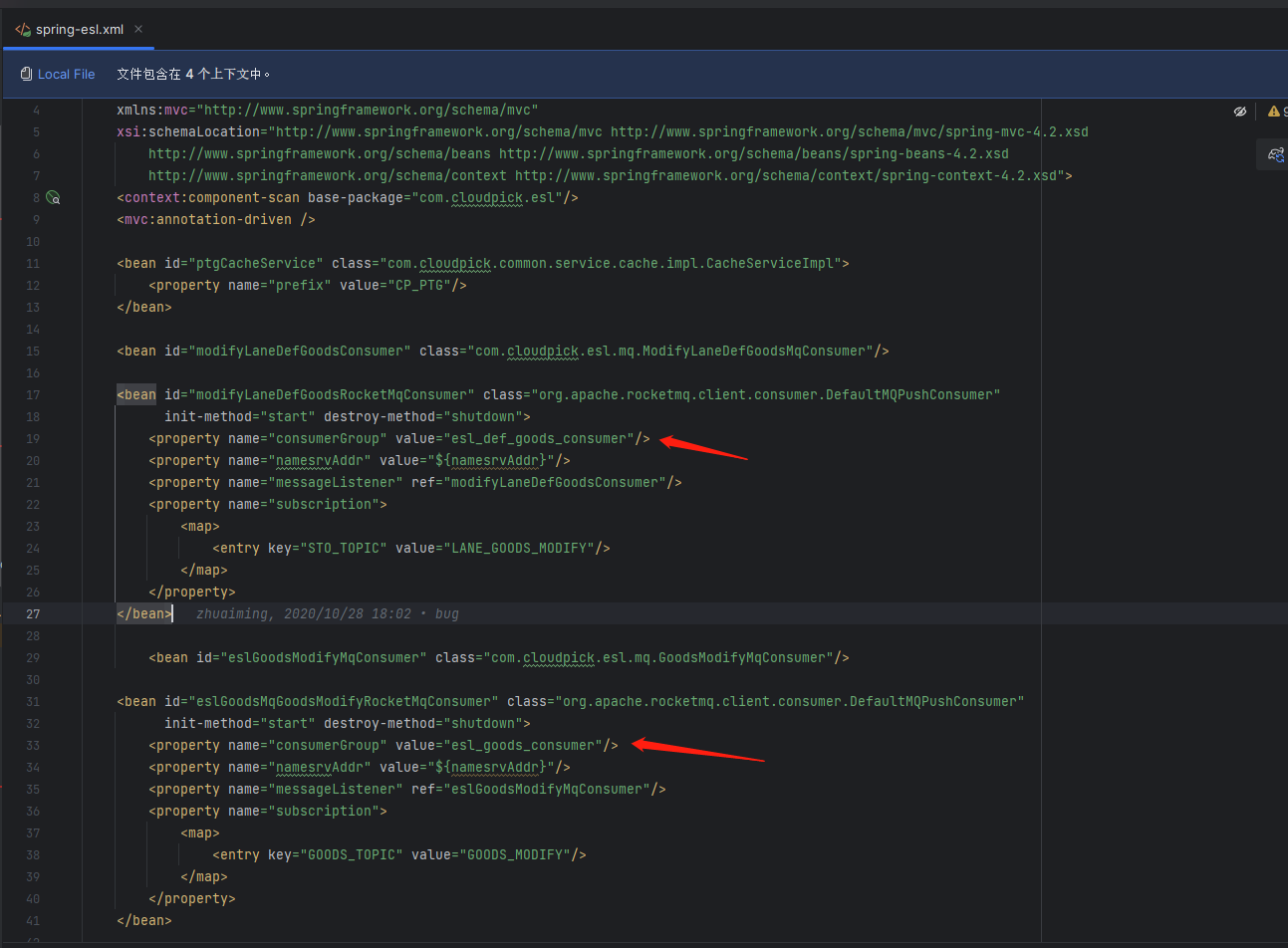
Task: Click the closing </bean> tag on line 41
Action: click(x=144, y=920)
